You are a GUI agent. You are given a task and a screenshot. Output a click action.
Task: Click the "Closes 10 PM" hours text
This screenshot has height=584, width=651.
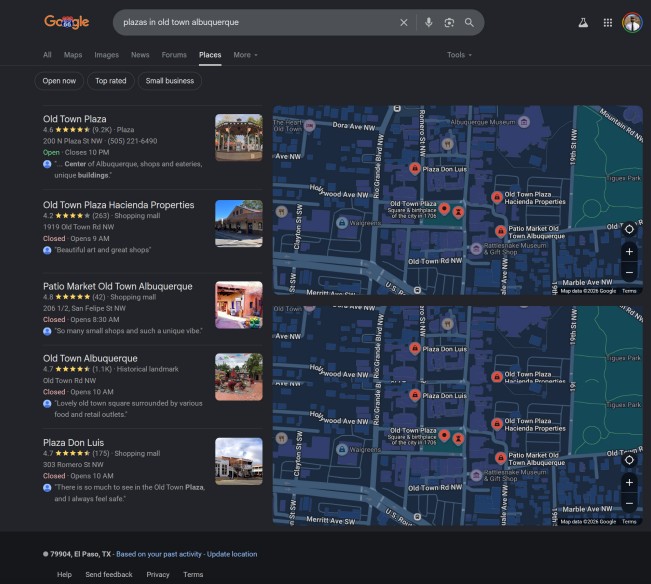(87, 152)
